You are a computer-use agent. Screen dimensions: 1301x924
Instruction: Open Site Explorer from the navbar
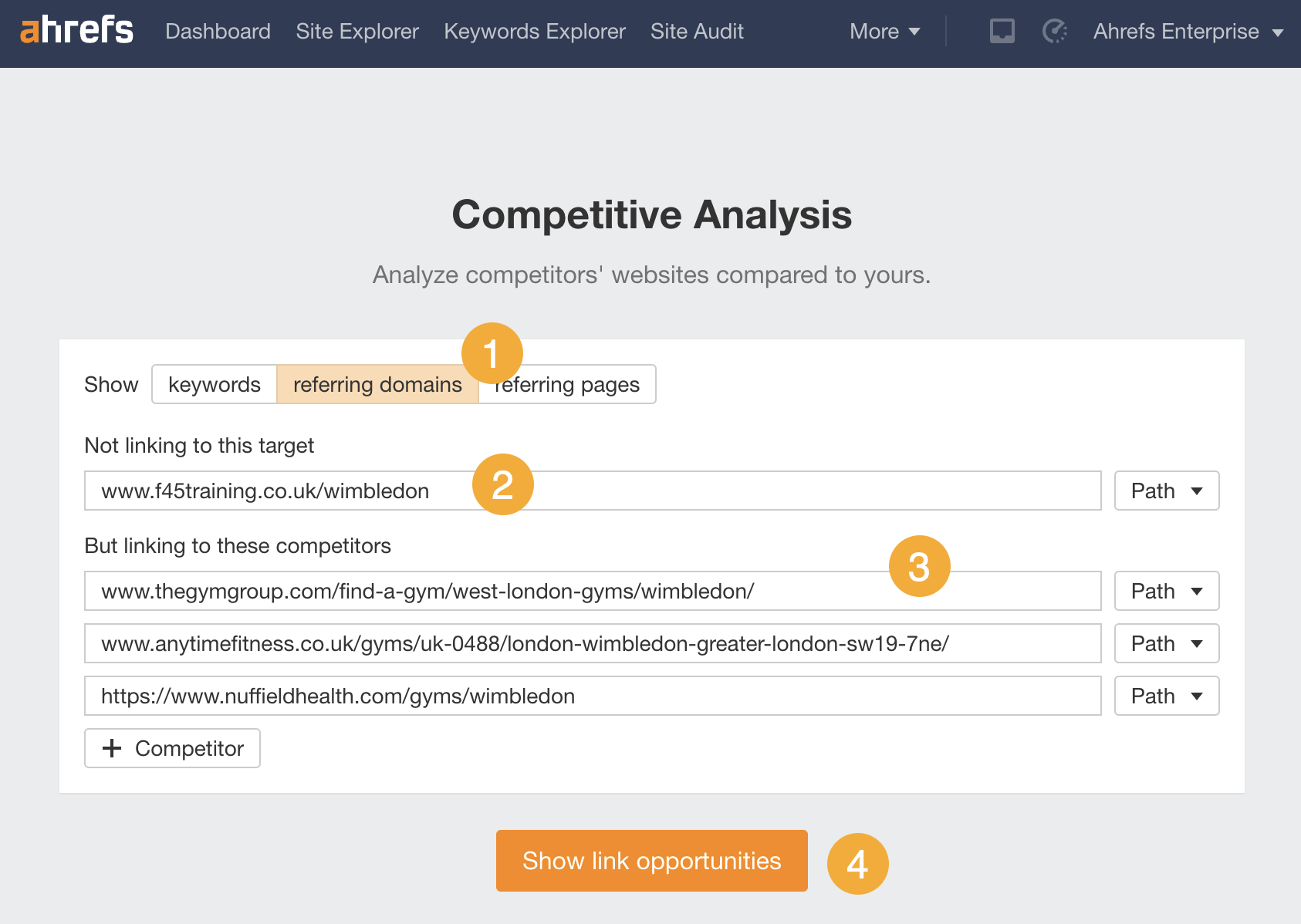[x=357, y=32]
